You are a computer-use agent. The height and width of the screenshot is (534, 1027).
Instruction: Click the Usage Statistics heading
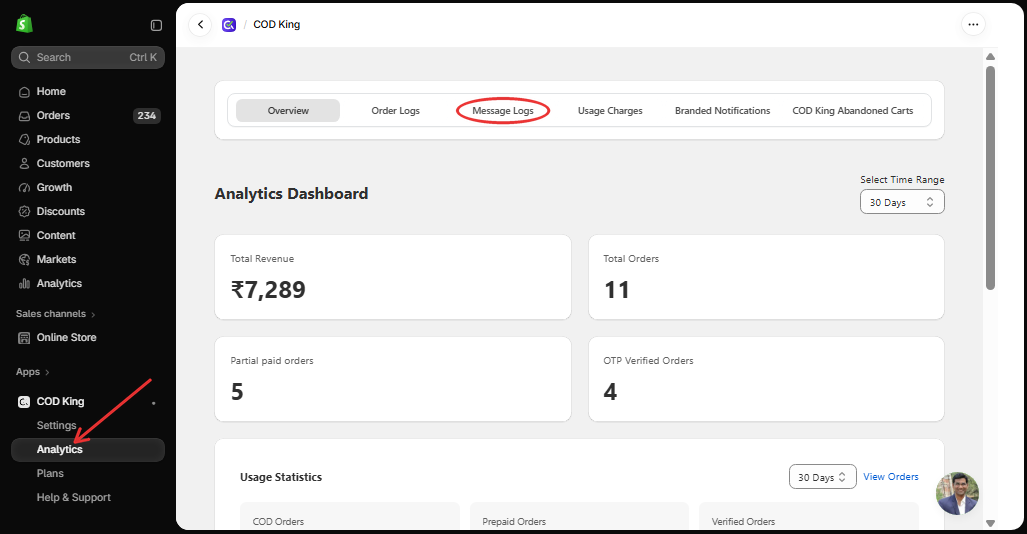tap(281, 477)
